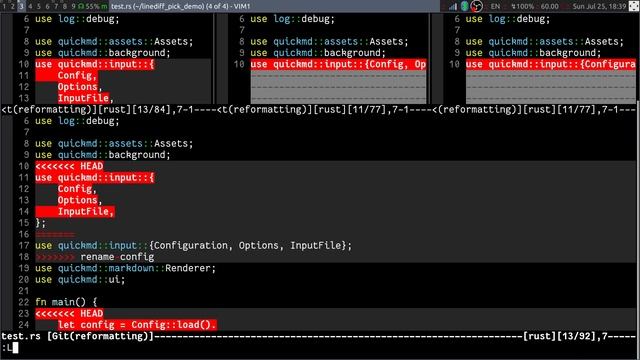Switch to workspace 7 in the top bar

[x=56, y=6]
